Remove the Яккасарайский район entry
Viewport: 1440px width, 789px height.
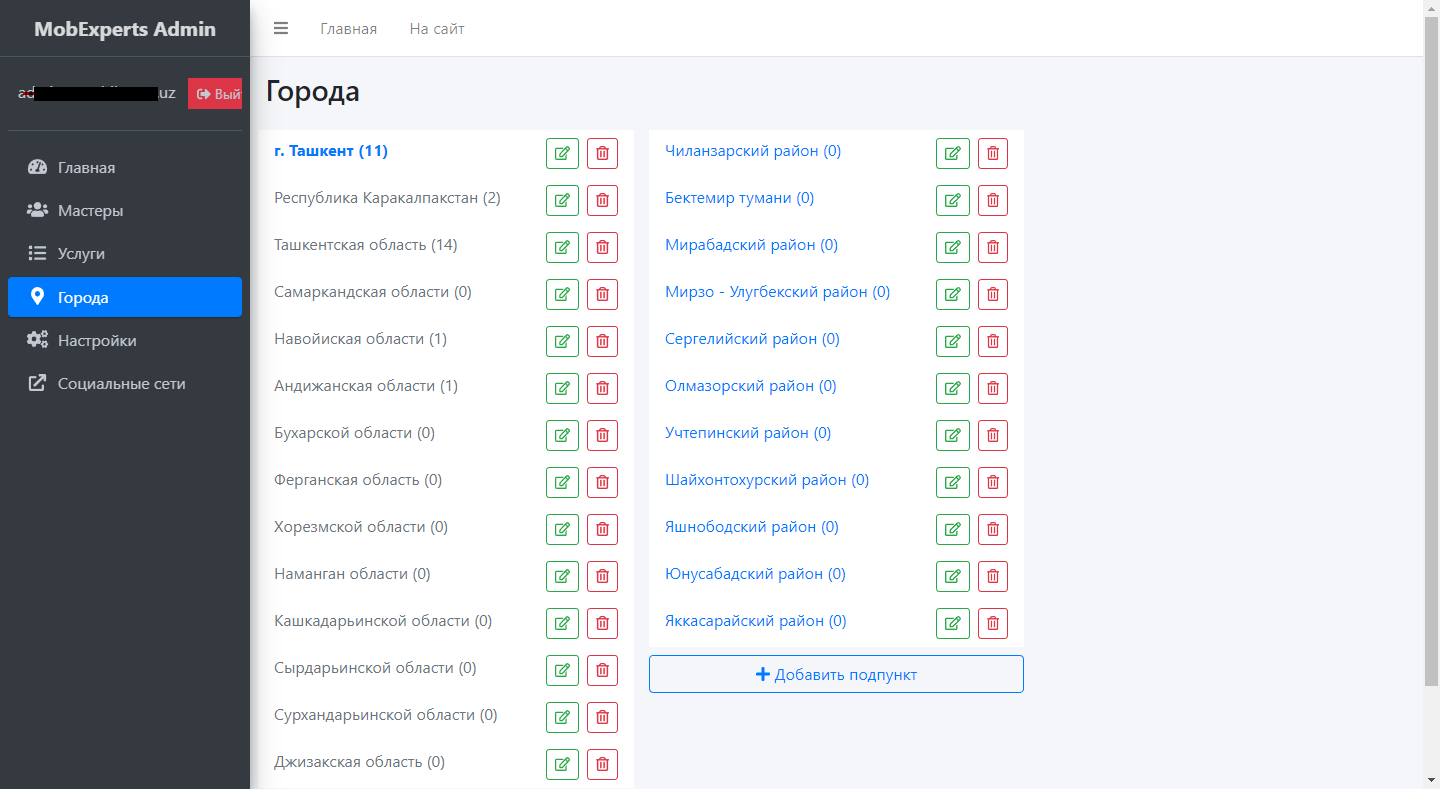point(992,623)
